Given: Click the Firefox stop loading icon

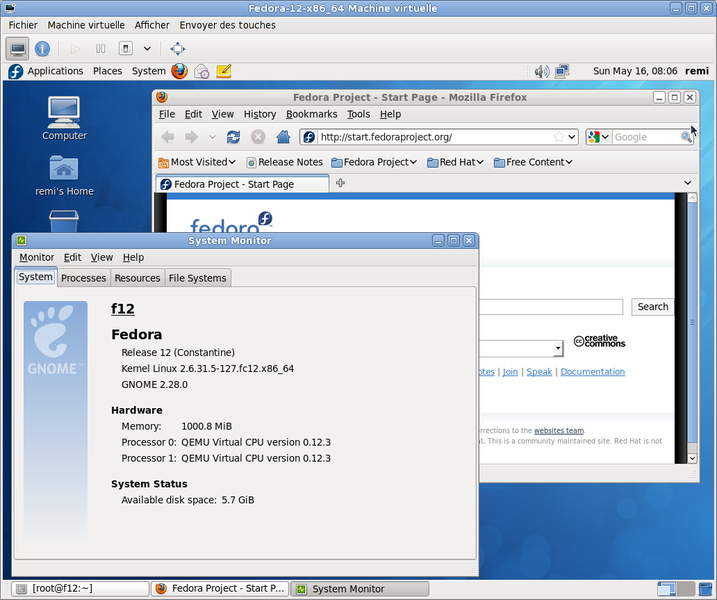Looking at the screenshot, I should pyautogui.click(x=258, y=137).
